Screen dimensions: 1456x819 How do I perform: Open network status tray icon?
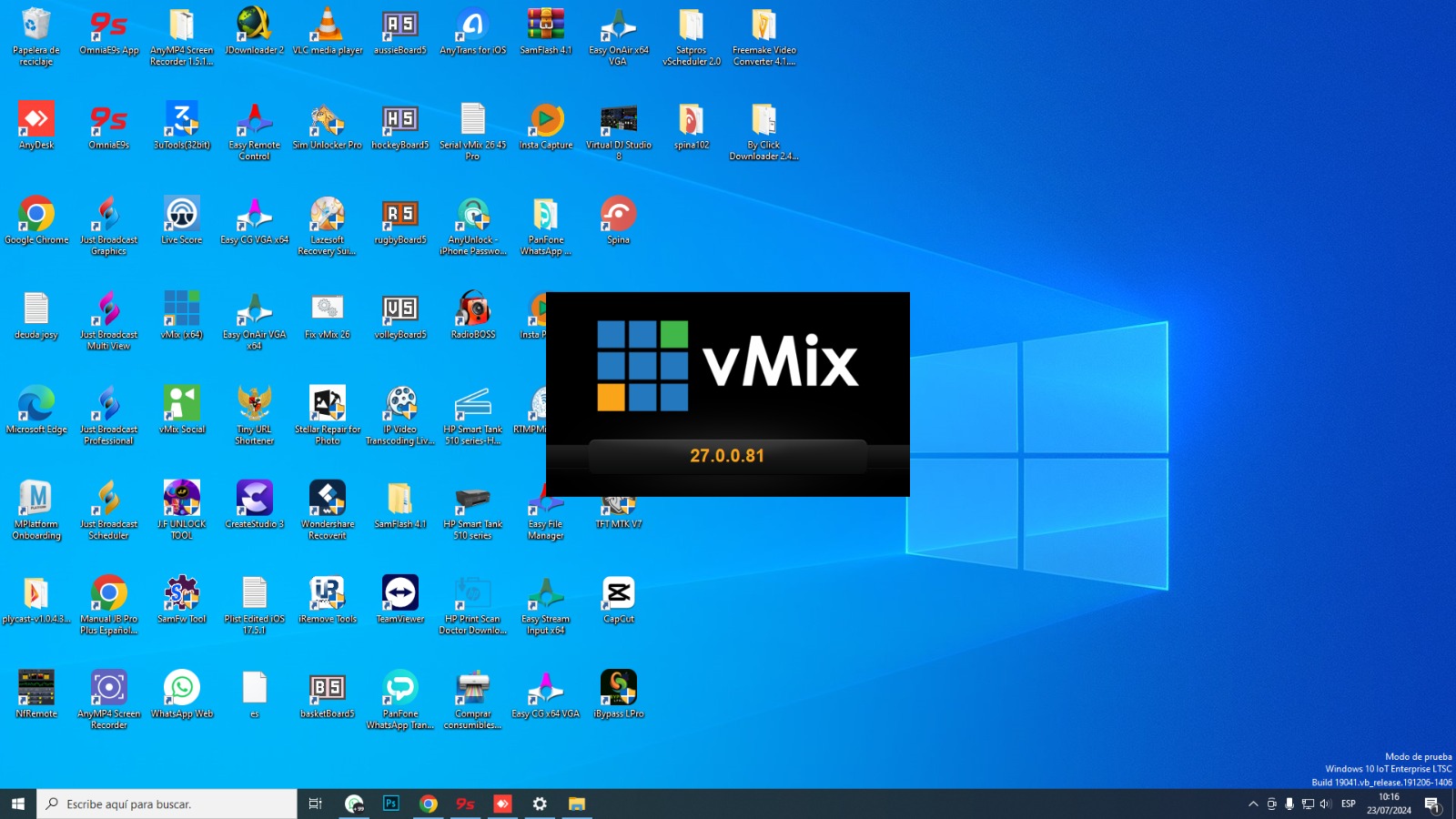pyautogui.click(x=1308, y=804)
